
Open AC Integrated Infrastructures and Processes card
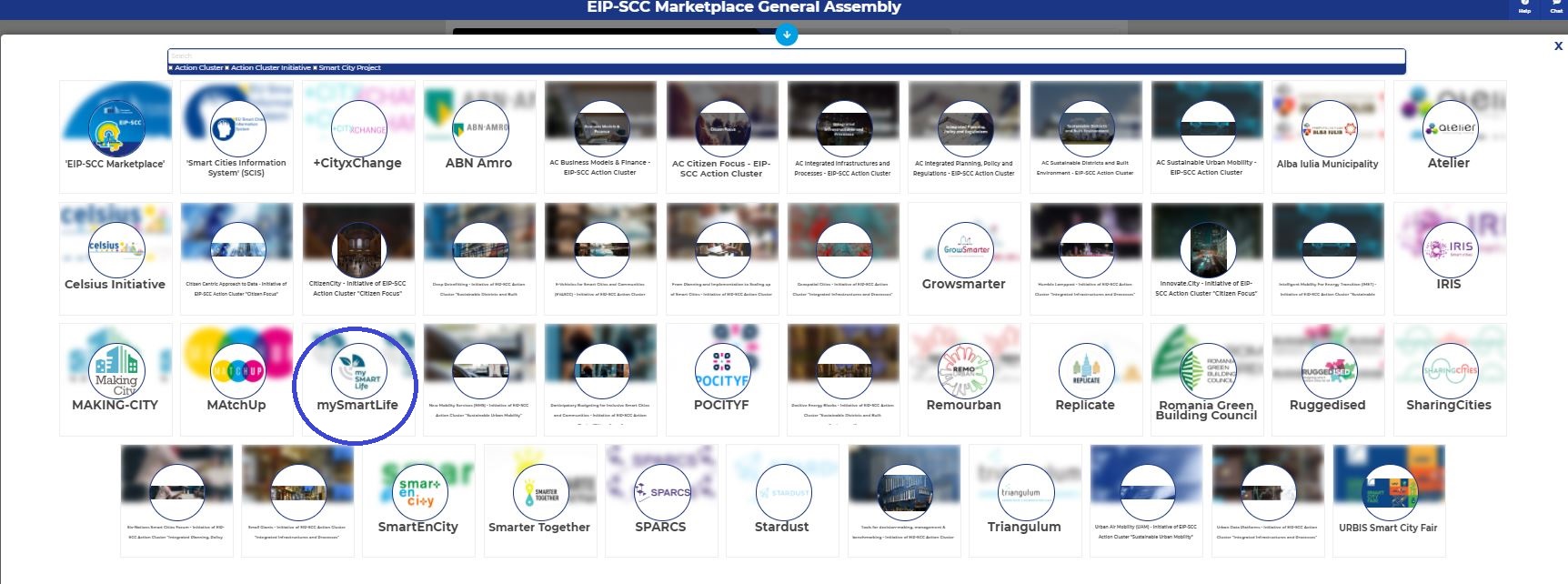pos(843,136)
